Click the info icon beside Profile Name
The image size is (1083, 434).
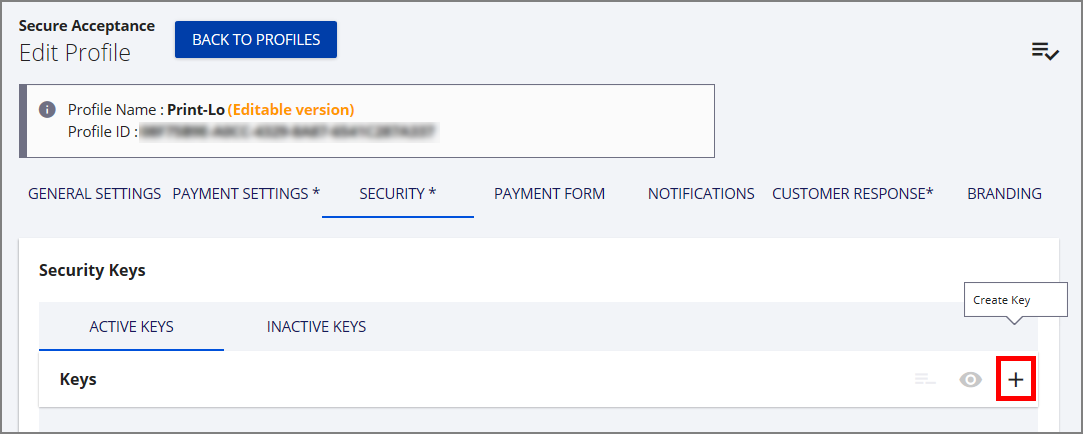coord(47,110)
